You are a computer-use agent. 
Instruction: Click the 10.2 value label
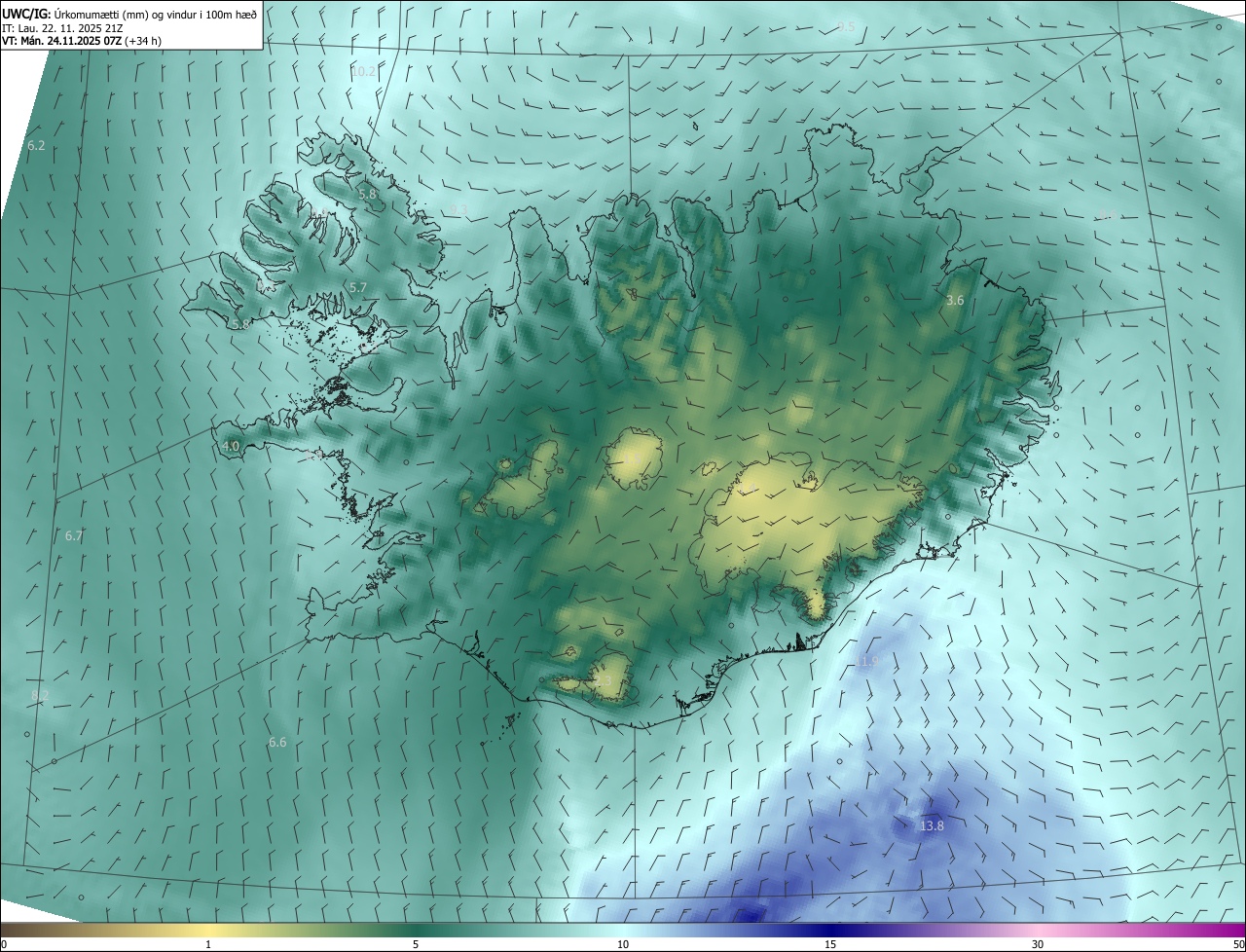pos(364,71)
